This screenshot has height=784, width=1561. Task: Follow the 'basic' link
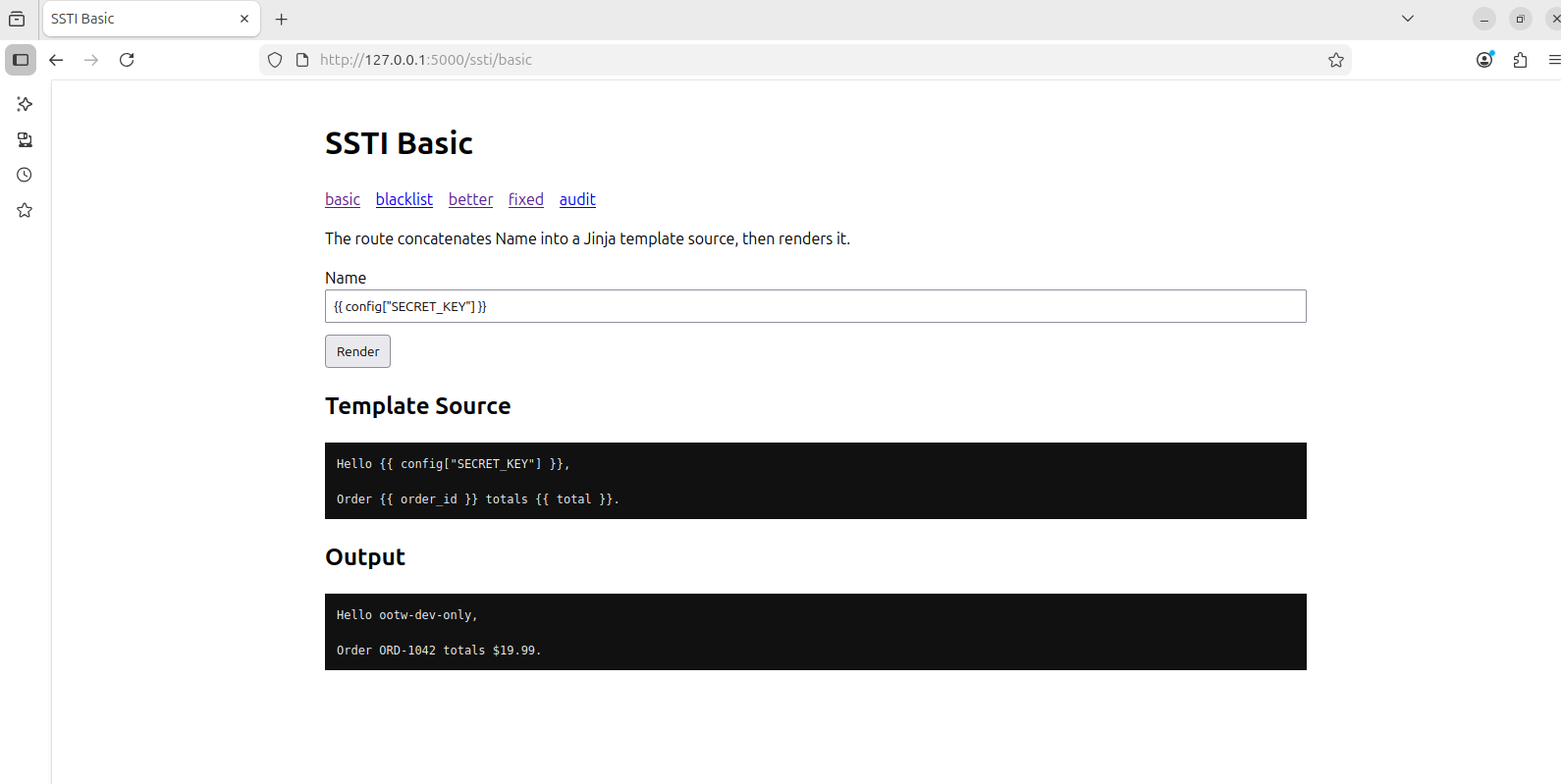pyautogui.click(x=343, y=199)
